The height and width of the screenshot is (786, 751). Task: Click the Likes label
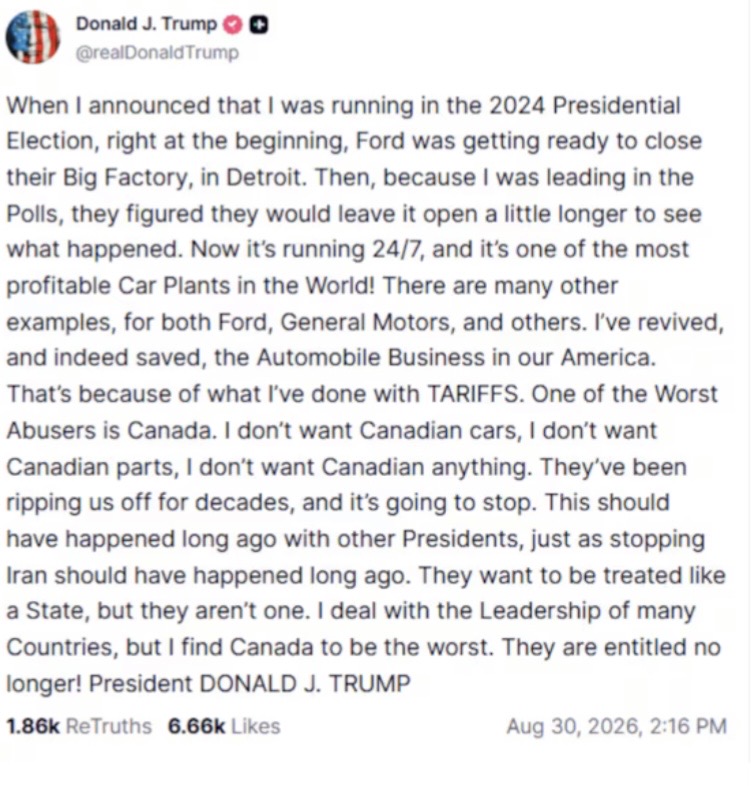click(256, 726)
